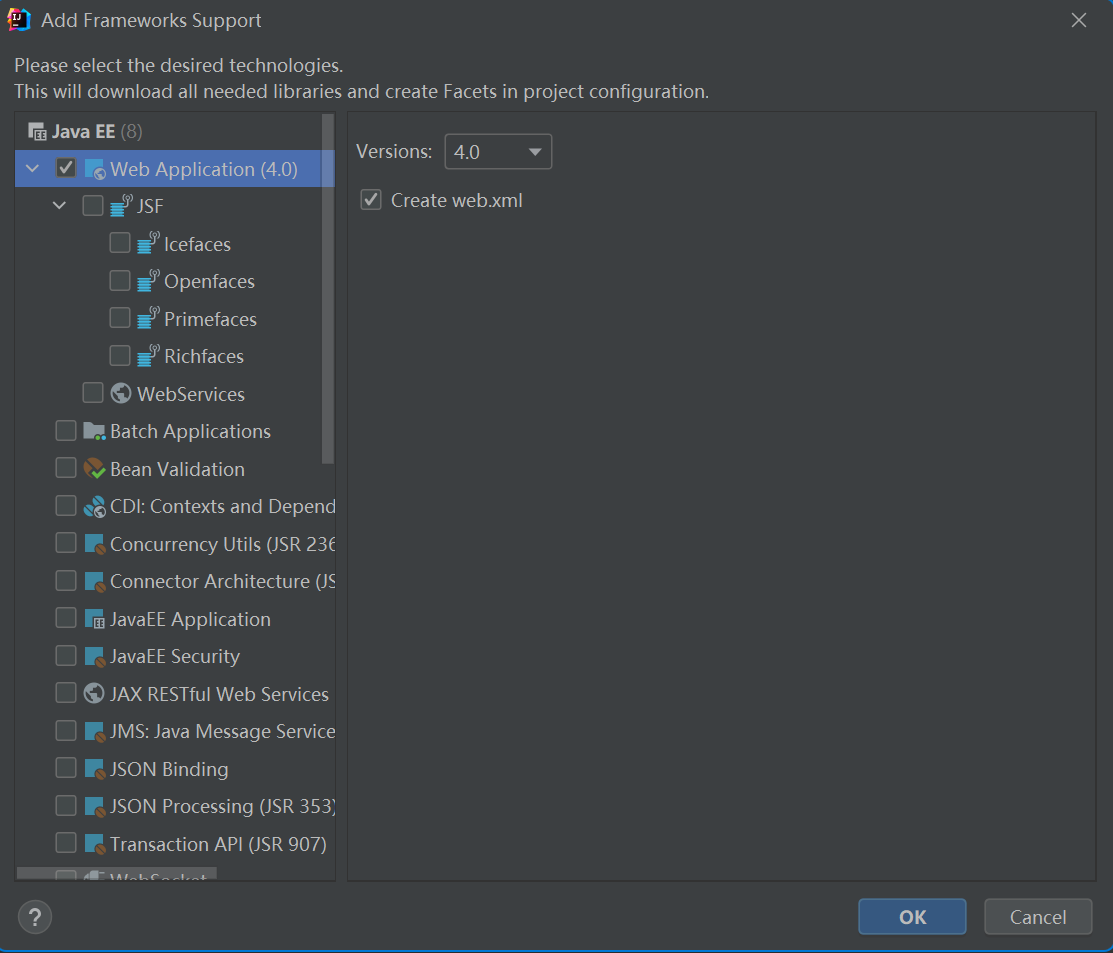Collapse the Web Application tree node
Screen dimensions: 1113x953
point(31,168)
